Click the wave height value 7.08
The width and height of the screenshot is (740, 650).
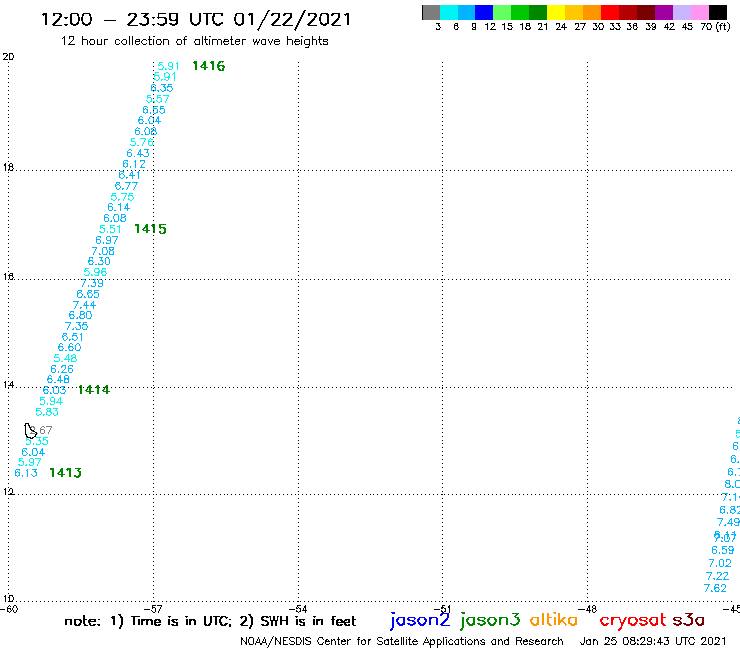tap(103, 252)
